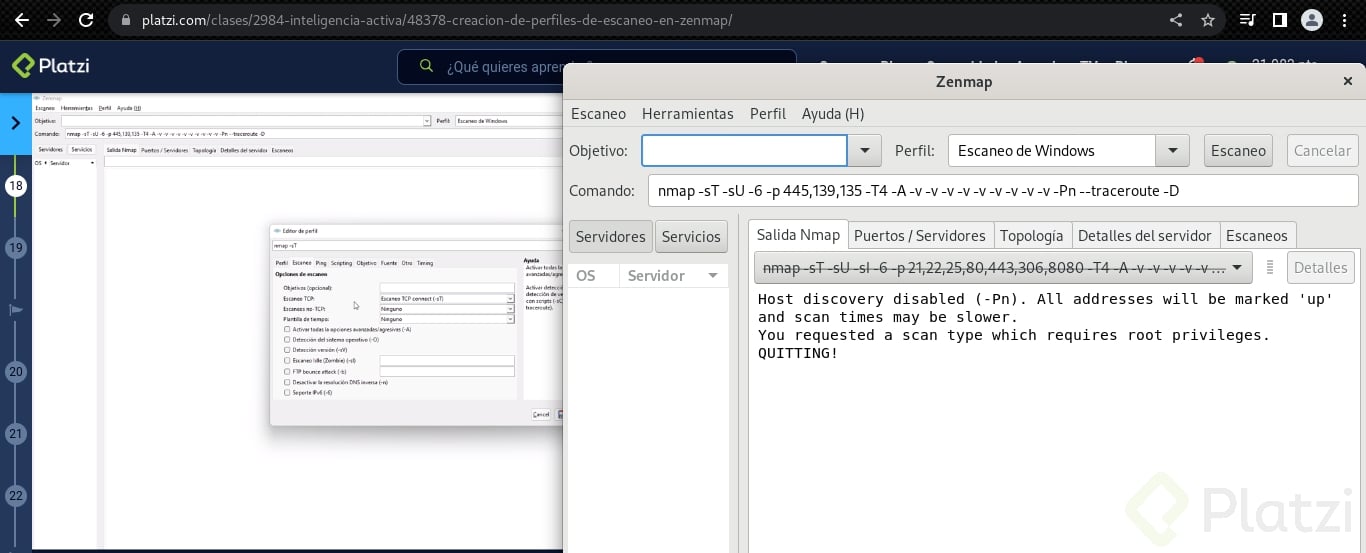Click Cancel in video's Editor de perfil
1366x553 pixels.
pyautogui.click(x=541, y=414)
